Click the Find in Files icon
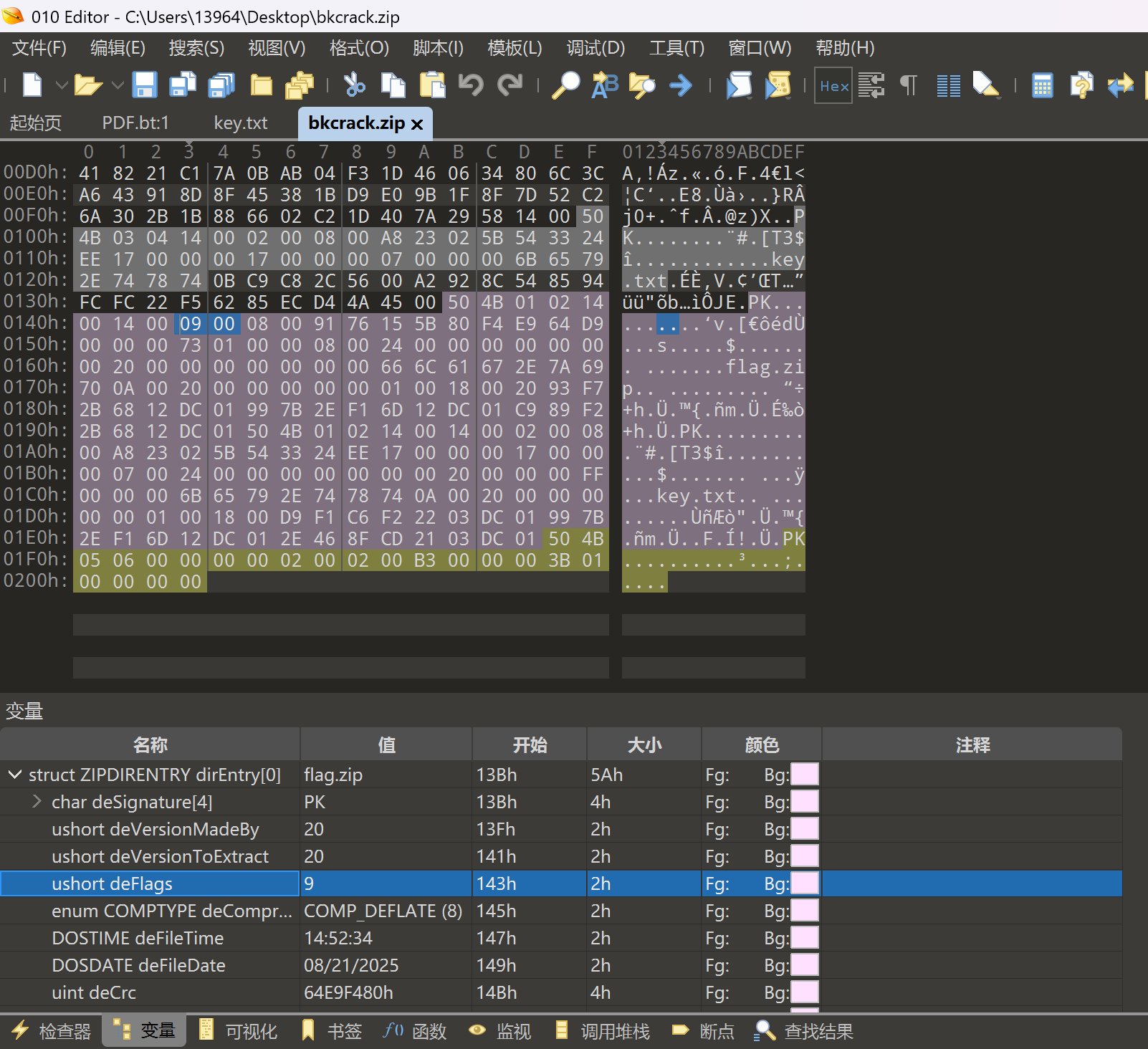This screenshot has width=1148, height=1049. click(642, 85)
